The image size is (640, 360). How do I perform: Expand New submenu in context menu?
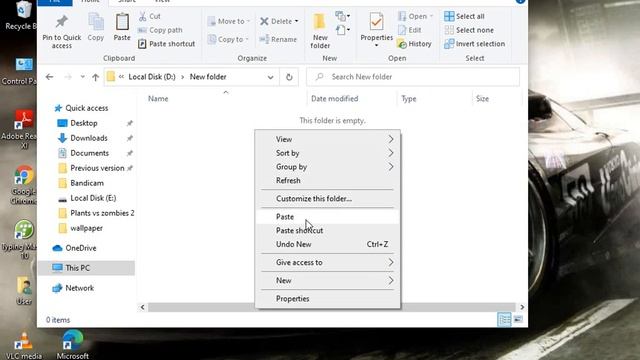[327, 280]
